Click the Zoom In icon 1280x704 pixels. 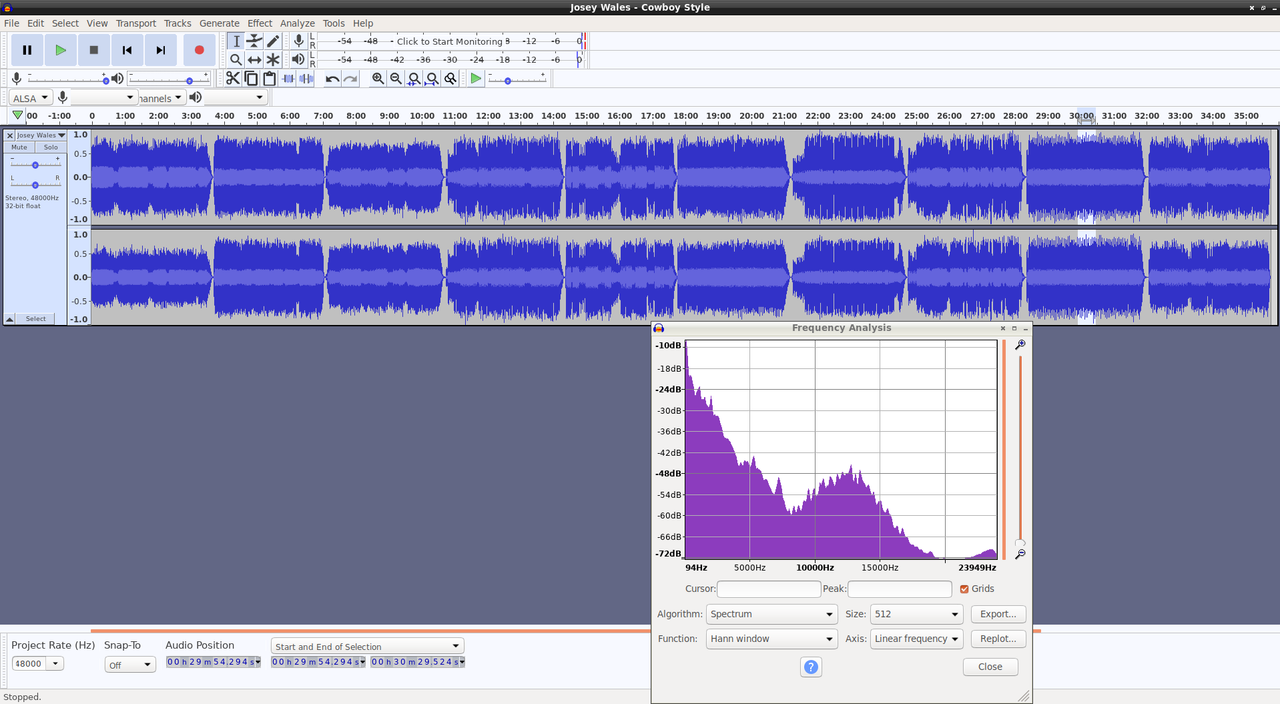(x=378, y=78)
